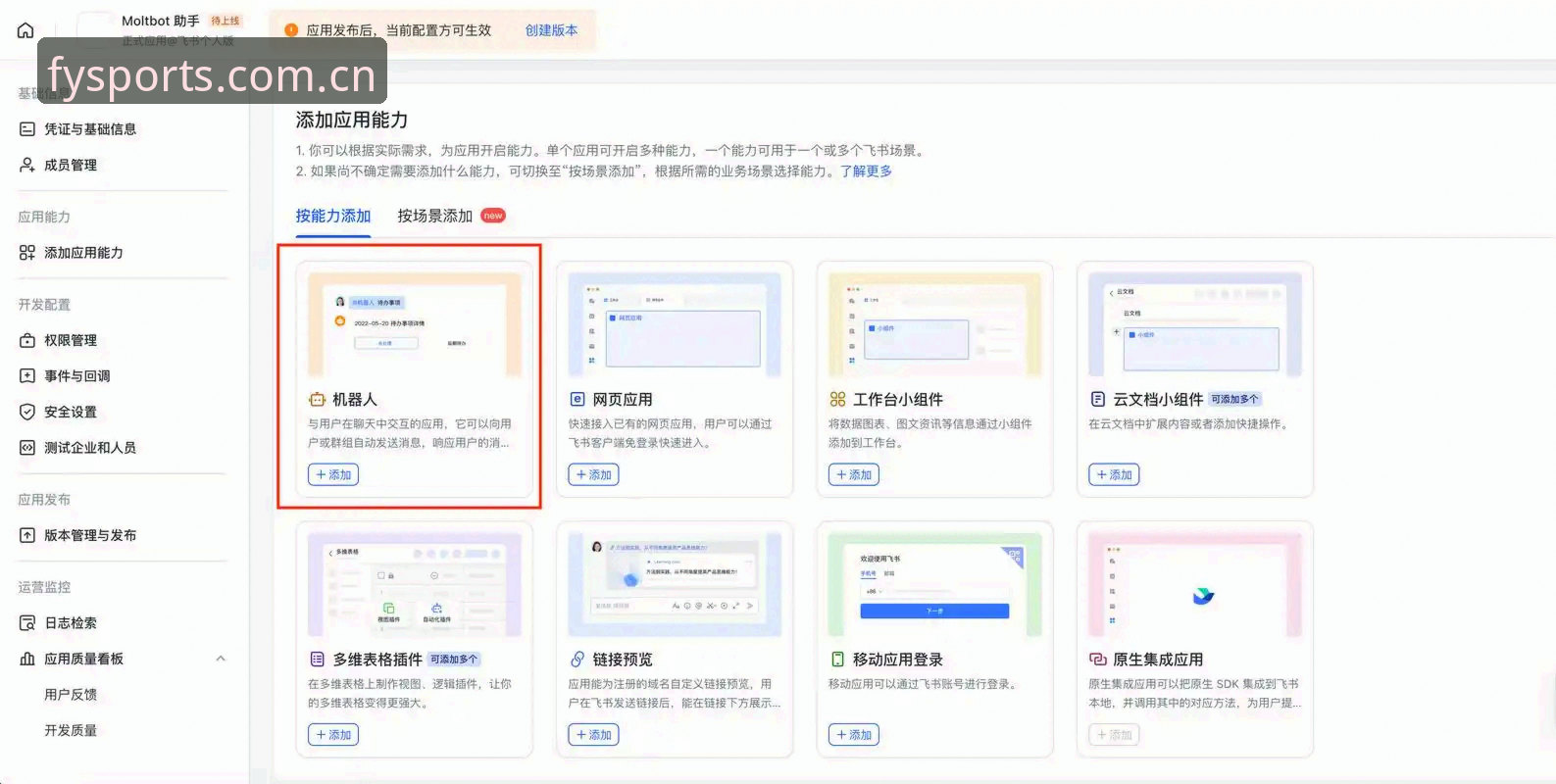1556x784 pixels.
Task: Add the 网页应用 capability
Action: 593,474
